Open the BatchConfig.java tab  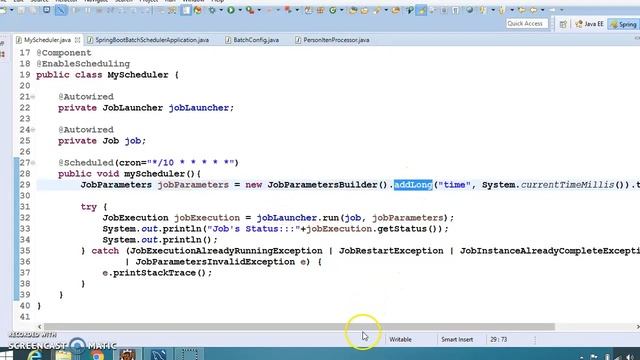[x=256, y=40]
